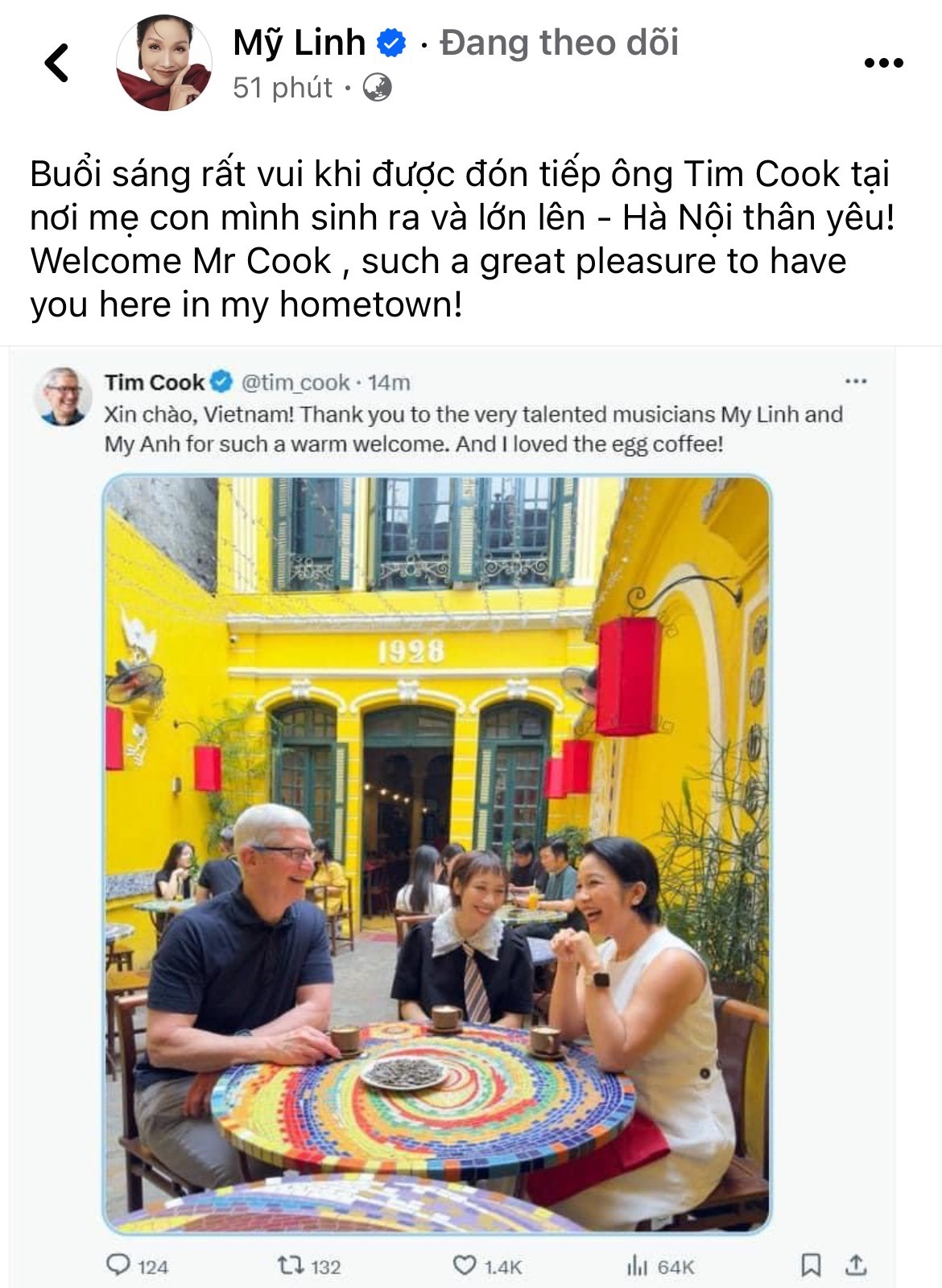
Task: Tap the blue verified badge beside Mỹ Linh
Action: 392,43
